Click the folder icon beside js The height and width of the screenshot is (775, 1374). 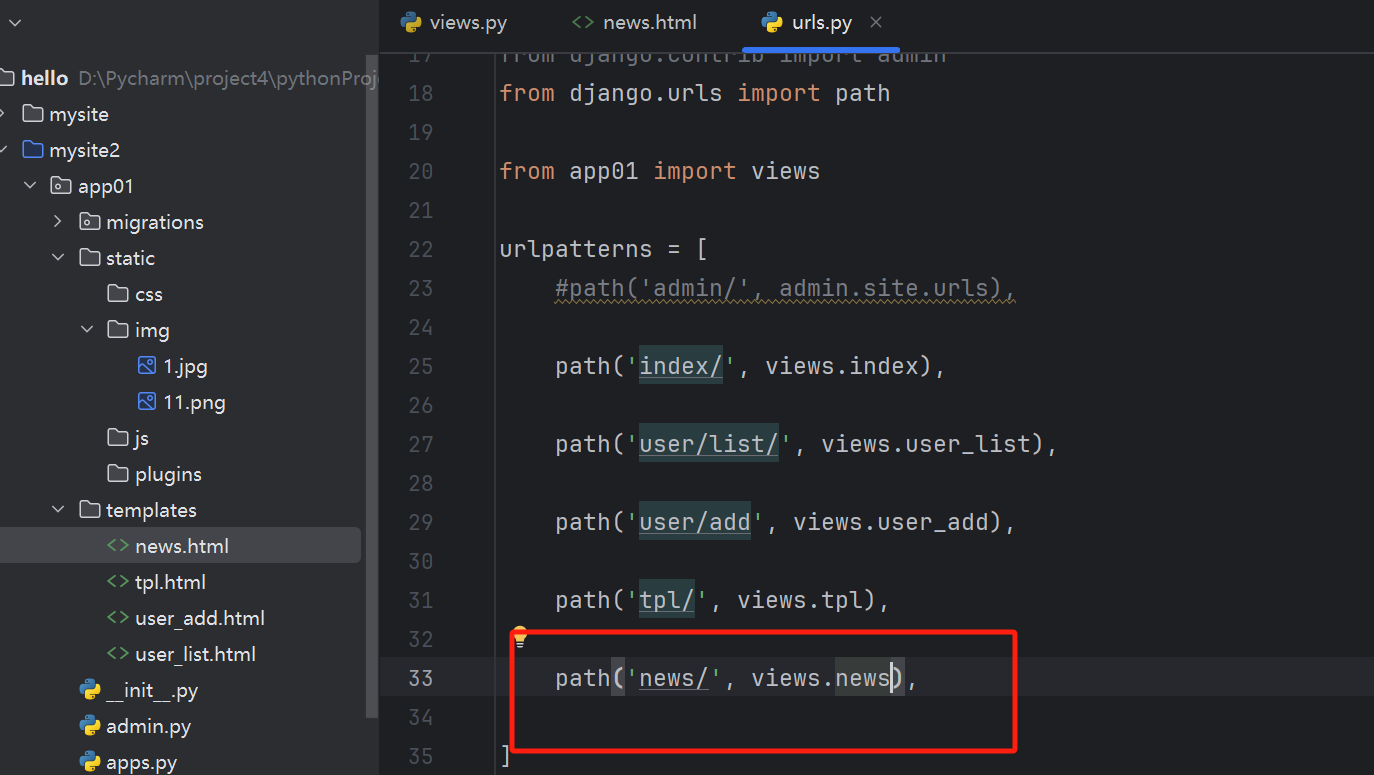(118, 438)
